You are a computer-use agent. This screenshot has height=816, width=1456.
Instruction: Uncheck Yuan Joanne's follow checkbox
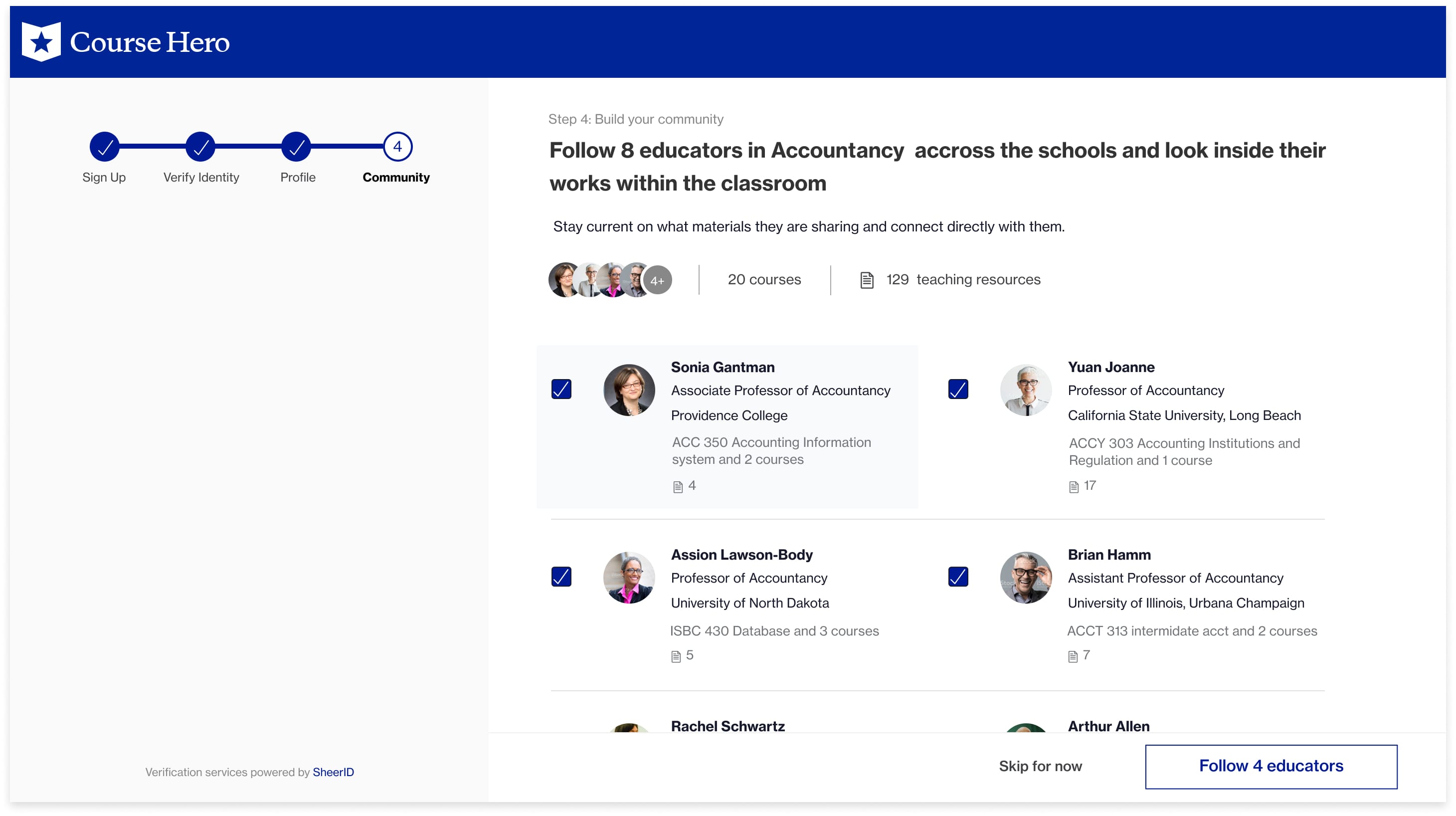click(957, 389)
